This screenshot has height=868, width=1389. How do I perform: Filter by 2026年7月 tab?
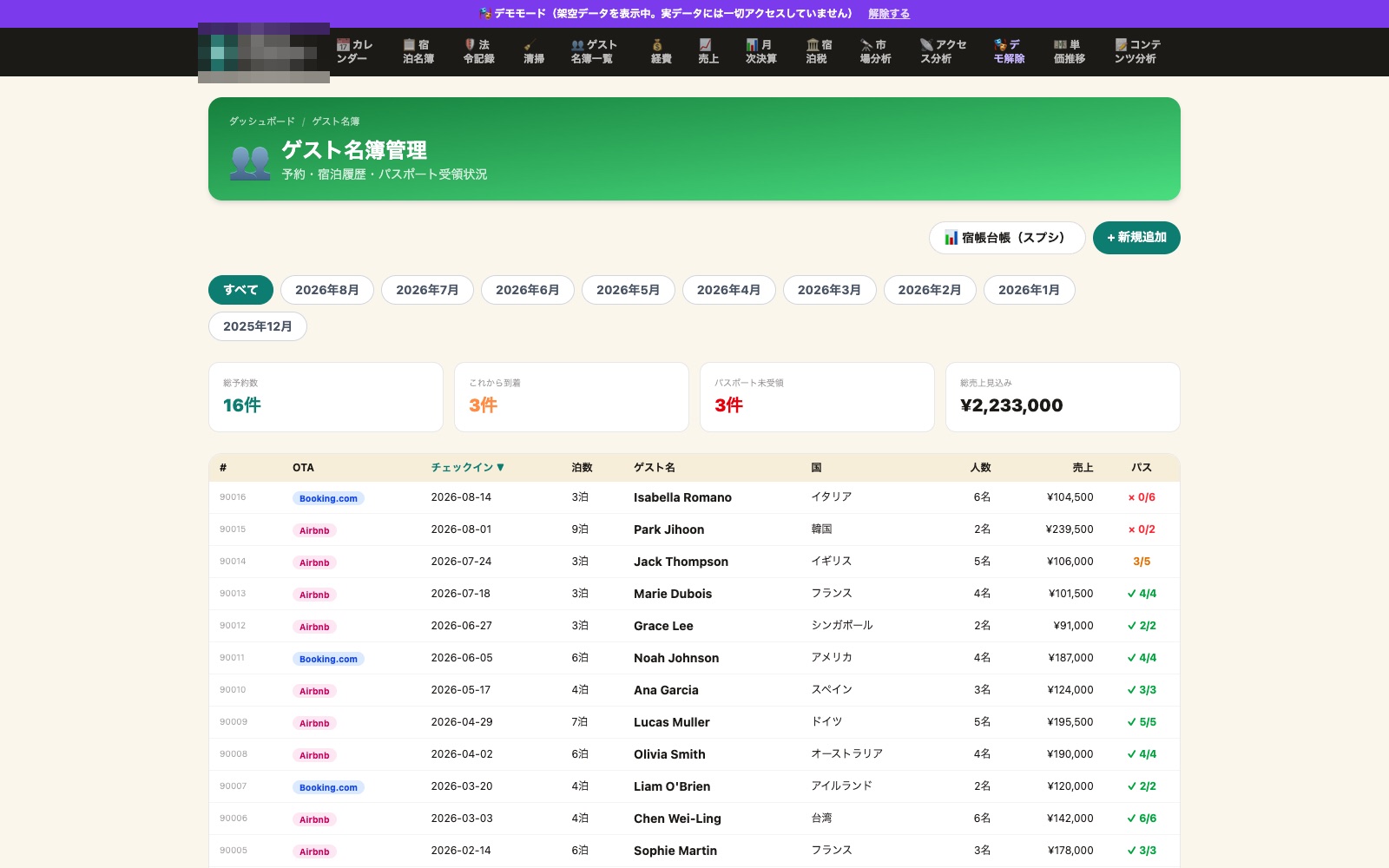[427, 290]
